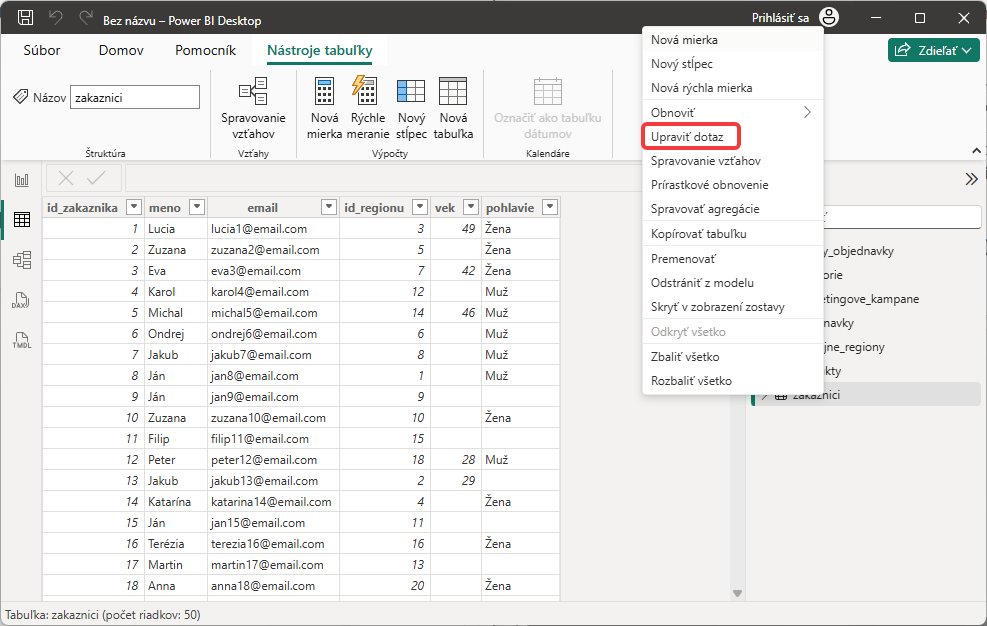Expand the Obnoviť submenu

point(733,113)
